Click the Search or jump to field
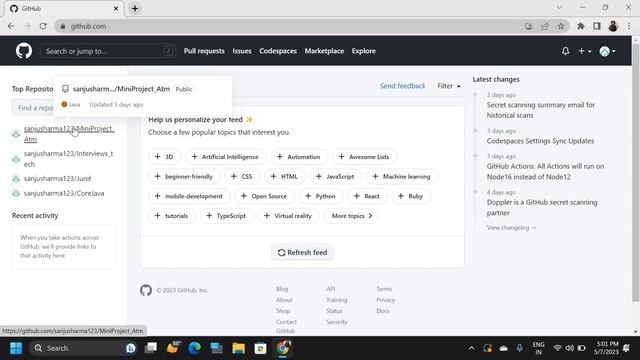The height and width of the screenshot is (360, 640). (108, 51)
